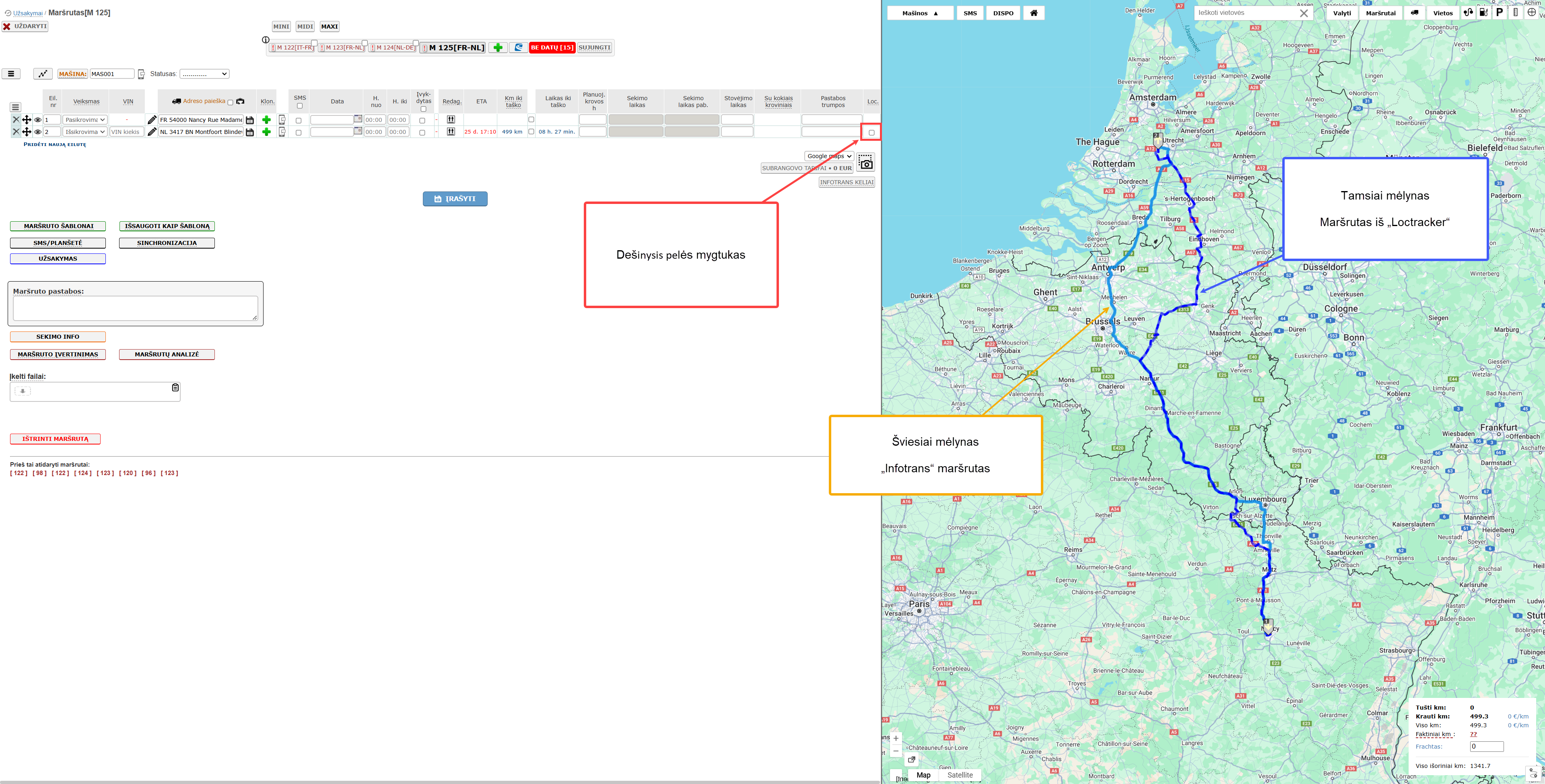The width and height of the screenshot is (1545, 784).
Task: Zoom out on the map with minus
Action: pyautogui.click(x=896, y=751)
